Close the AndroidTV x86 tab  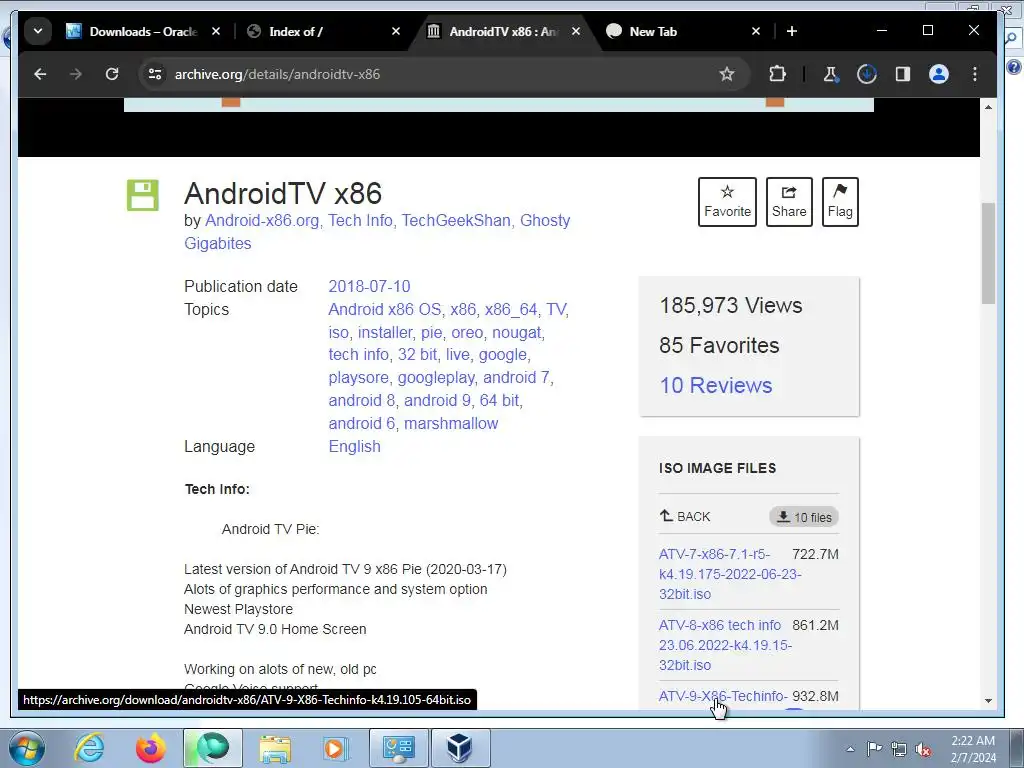[575, 31]
